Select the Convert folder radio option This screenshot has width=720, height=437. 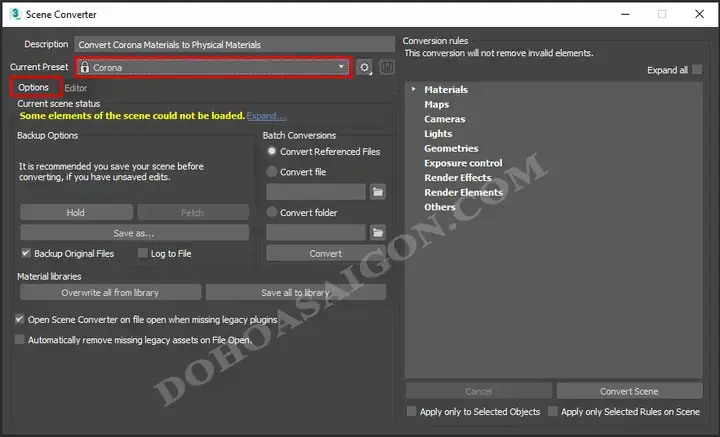coord(272,212)
